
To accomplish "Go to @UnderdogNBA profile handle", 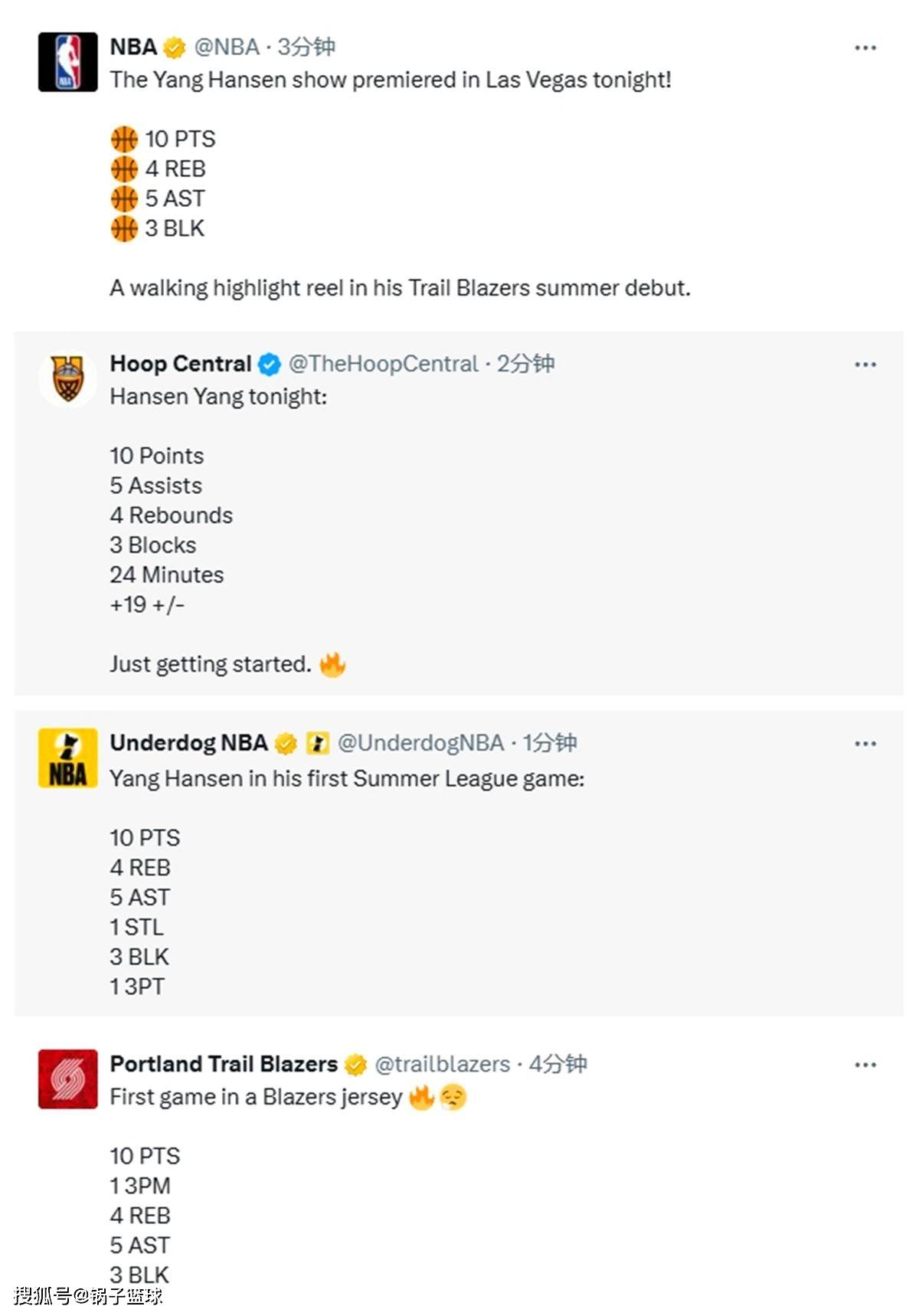I will 420,743.
